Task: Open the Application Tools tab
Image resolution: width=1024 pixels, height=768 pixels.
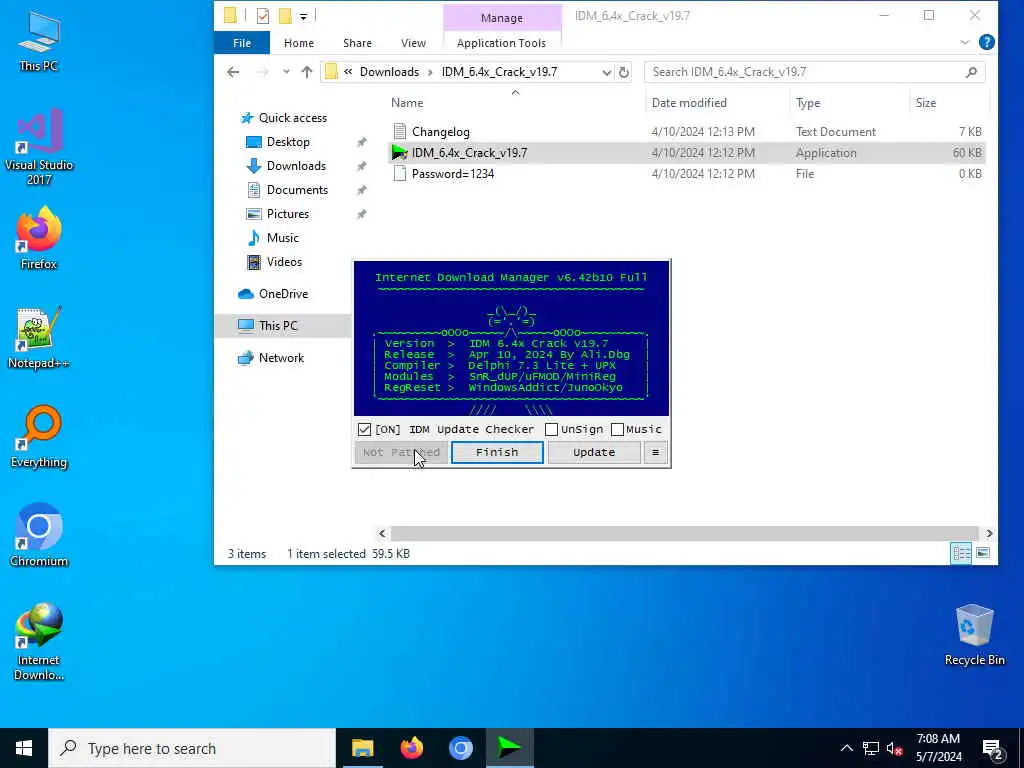Action: tap(501, 43)
